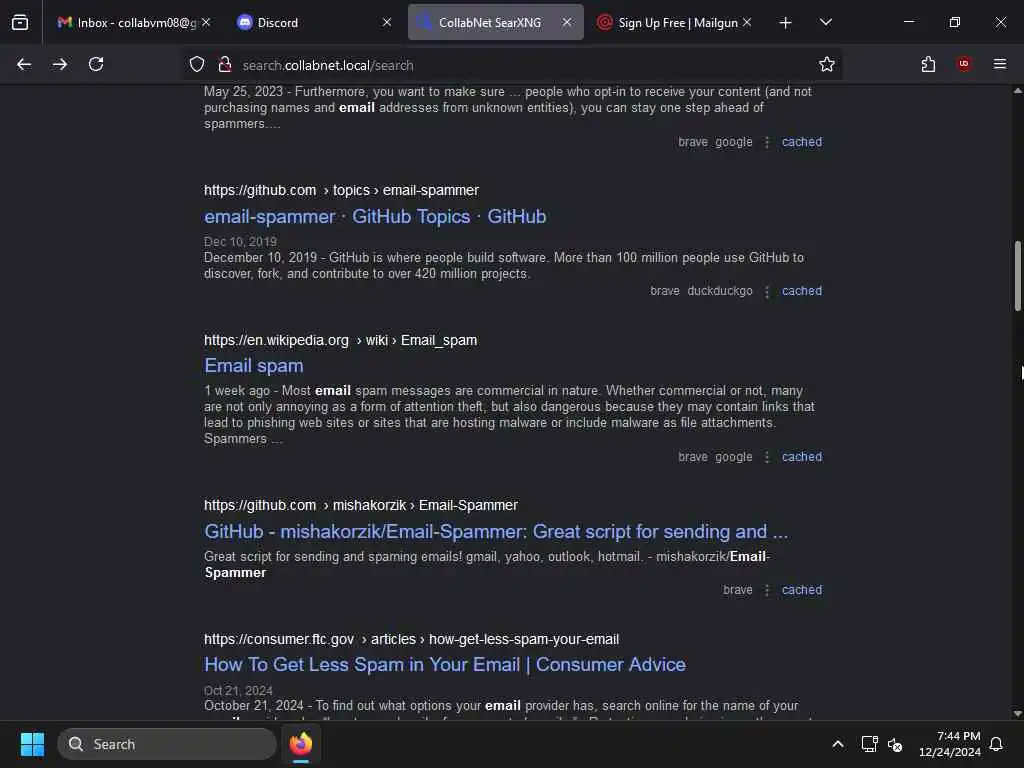Open the Extensions puzzle icon
This screenshot has height=768, width=1024.
click(928, 65)
